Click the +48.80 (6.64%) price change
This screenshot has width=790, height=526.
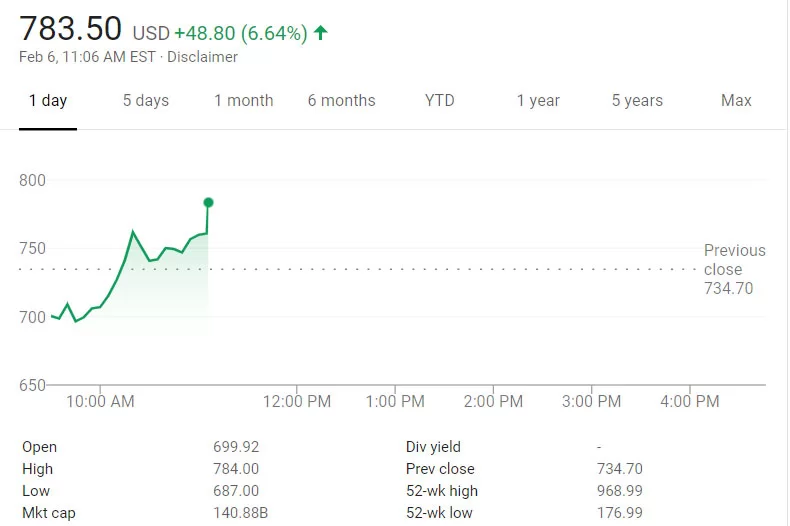click(x=240, y=33)
